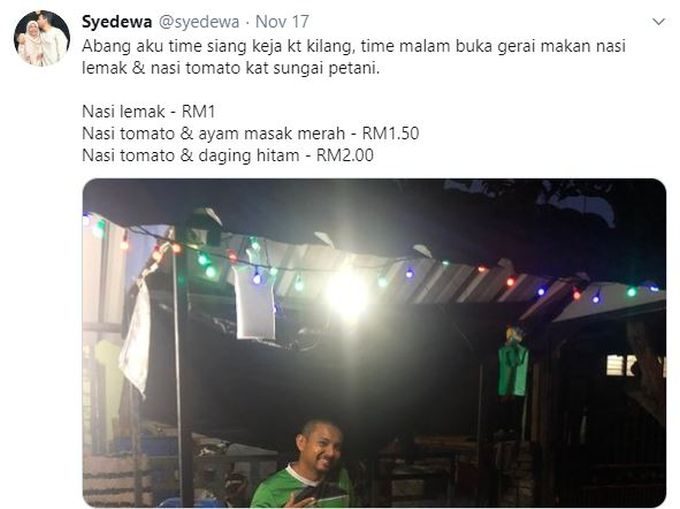Click the smiling man's face in photo

click(x=321, y=447)
